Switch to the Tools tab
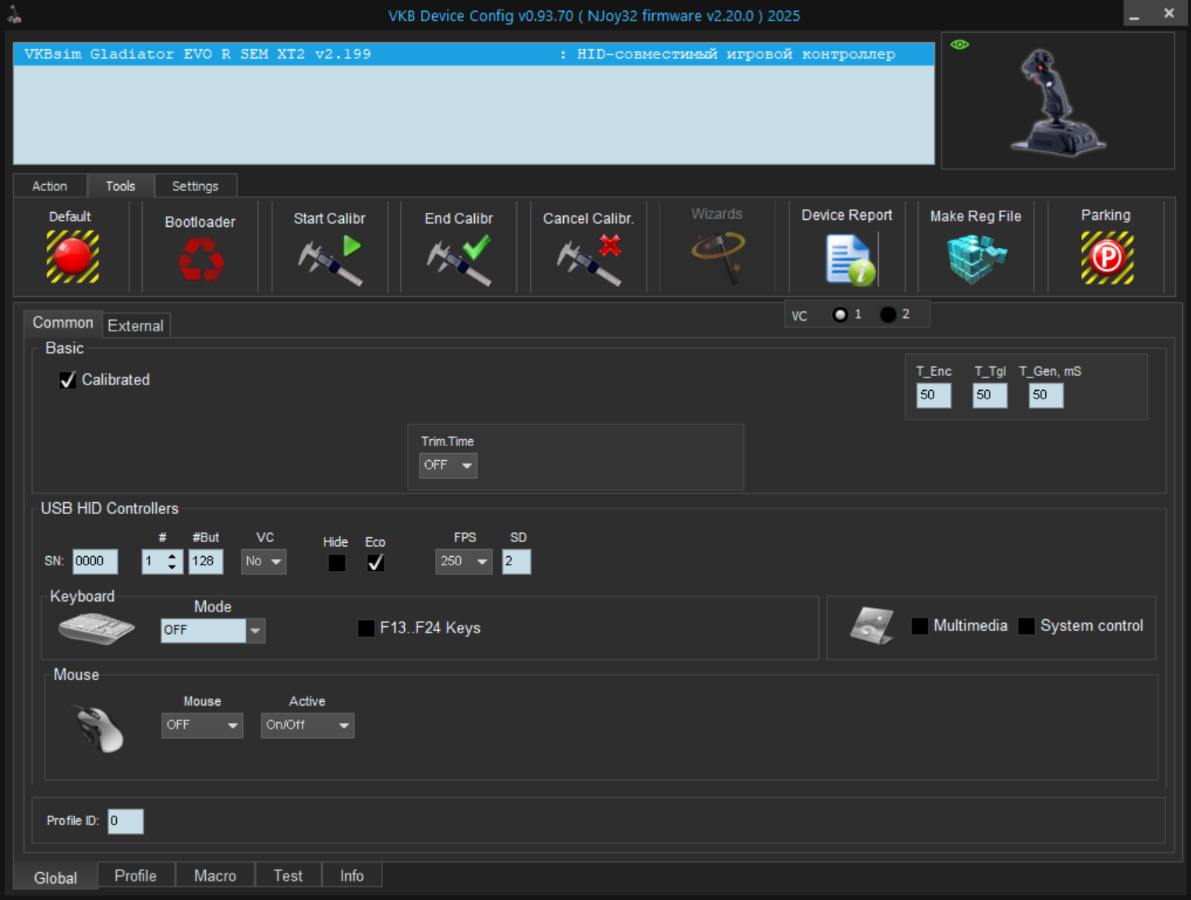This screenshot has width=1191, height=900. coord(121,186)
